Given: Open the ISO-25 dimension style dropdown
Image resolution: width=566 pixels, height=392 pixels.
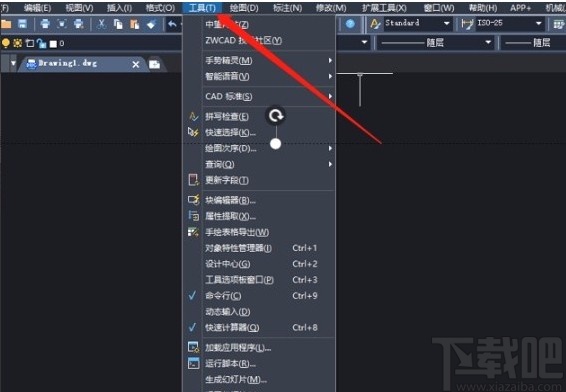Looking at the screenshot, I should (539, 23).
